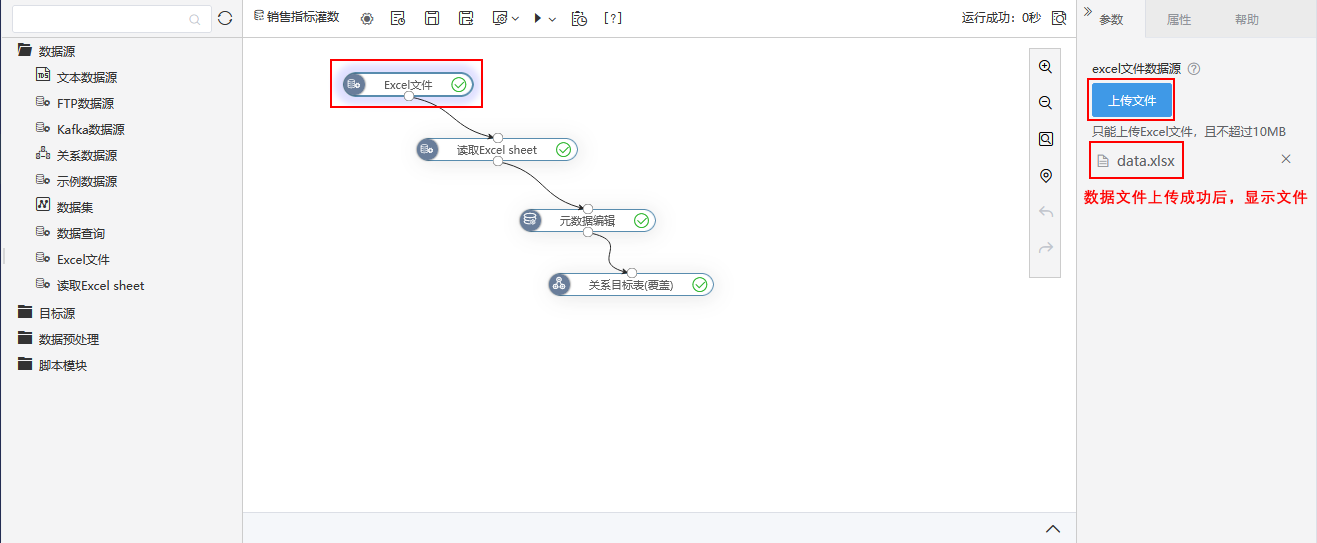Select 关系数据源 in the tree
The height and width of the screenshot is (543, 1317).
tap(87, 155)
